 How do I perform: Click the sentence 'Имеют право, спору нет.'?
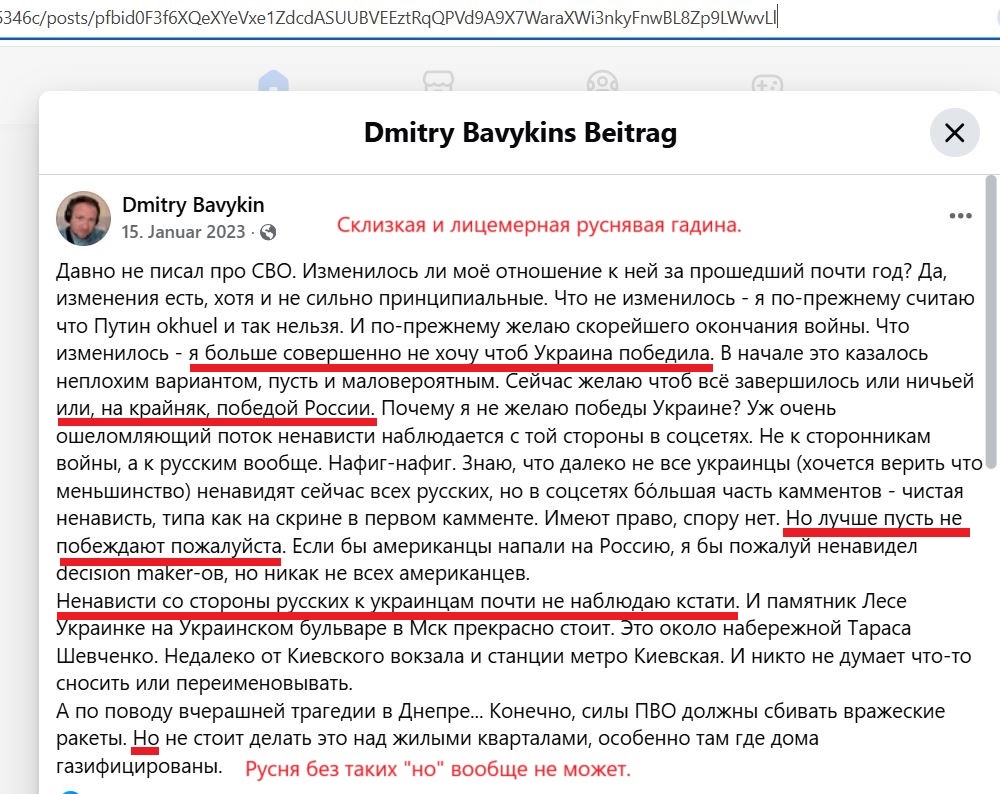click(x=661, y=518)
